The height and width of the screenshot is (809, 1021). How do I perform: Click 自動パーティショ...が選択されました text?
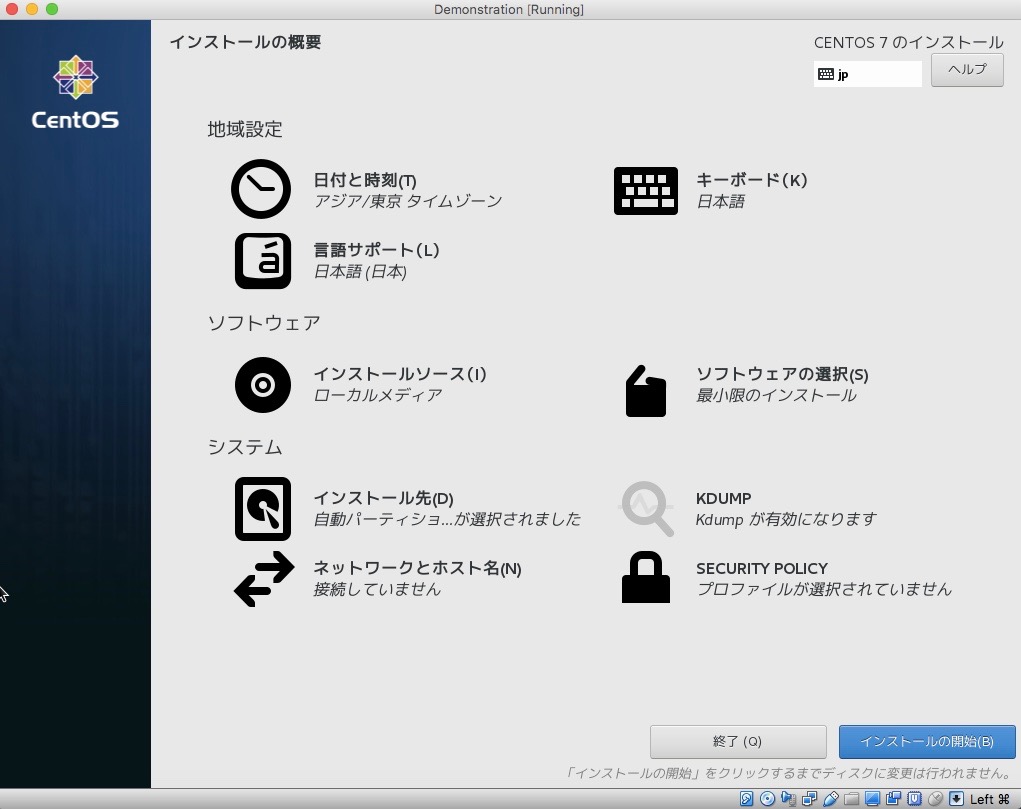[447, 520]
